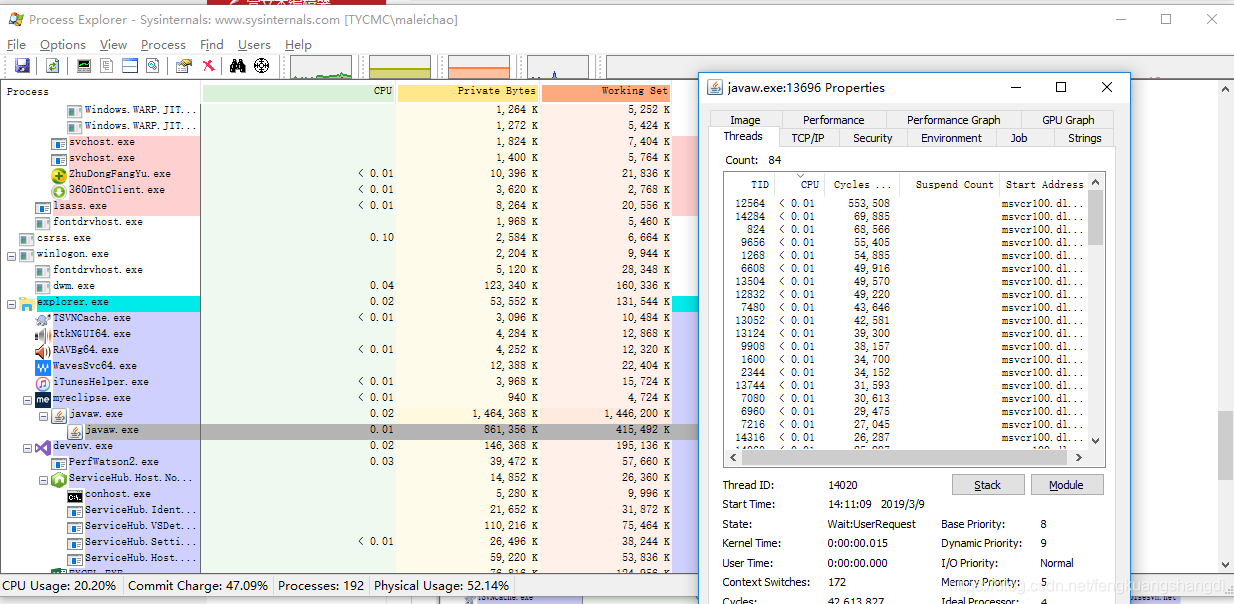Collapse the winlogon.exe tree node
1234x604 pixels.
[12, 255]
